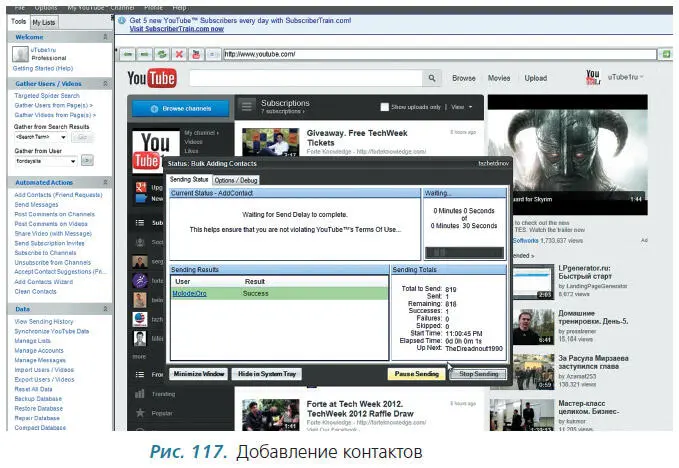Click Hide in System Tray button
Screen dimensions: 679x468
267,374
